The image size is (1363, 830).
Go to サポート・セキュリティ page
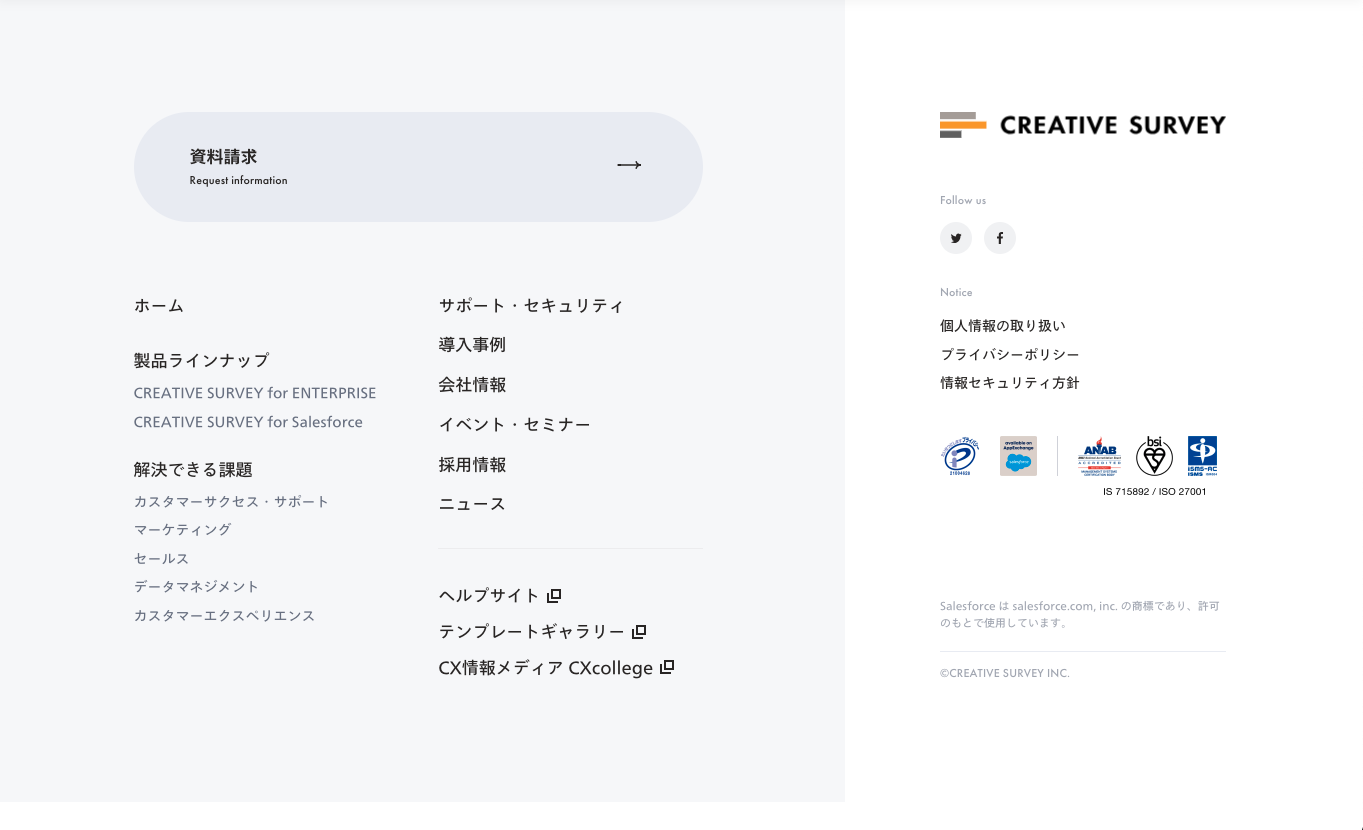531,306
